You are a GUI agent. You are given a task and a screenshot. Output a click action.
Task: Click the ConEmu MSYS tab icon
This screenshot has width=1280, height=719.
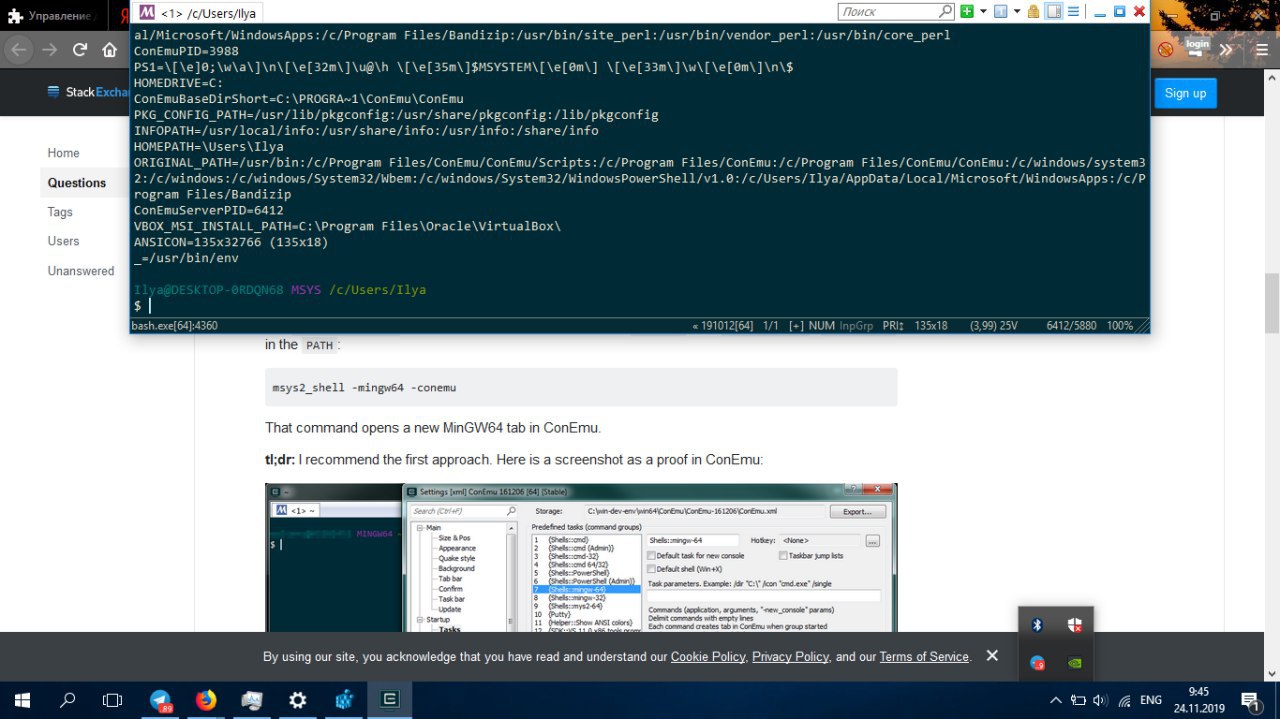coord(146,13)
